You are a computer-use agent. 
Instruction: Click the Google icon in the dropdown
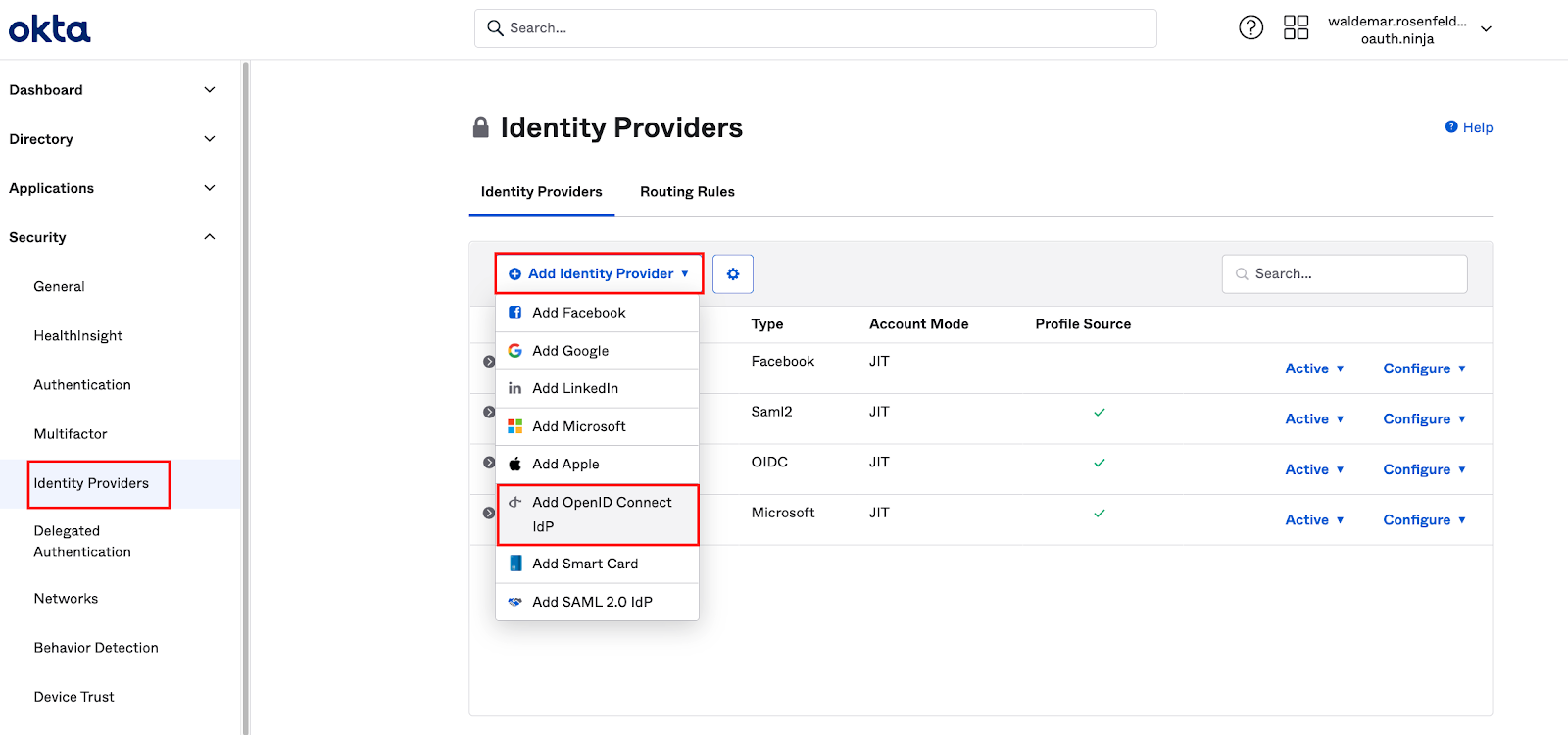514,351
